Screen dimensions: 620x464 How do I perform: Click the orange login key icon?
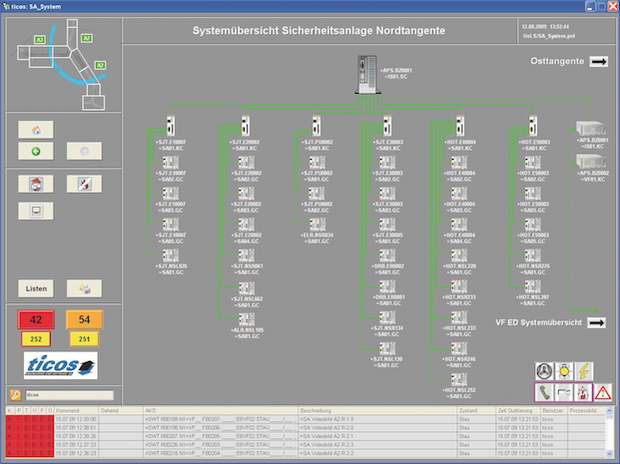15,395
